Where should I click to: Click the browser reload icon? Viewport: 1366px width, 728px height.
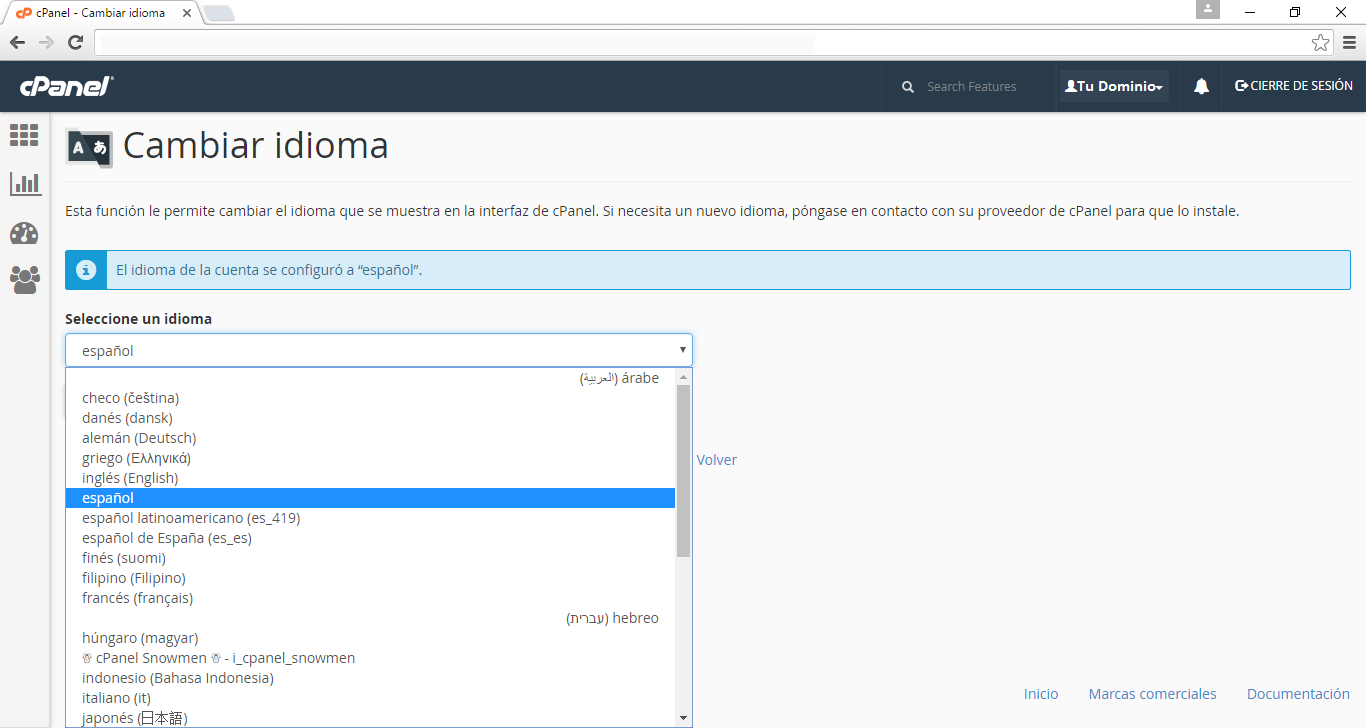75,42
